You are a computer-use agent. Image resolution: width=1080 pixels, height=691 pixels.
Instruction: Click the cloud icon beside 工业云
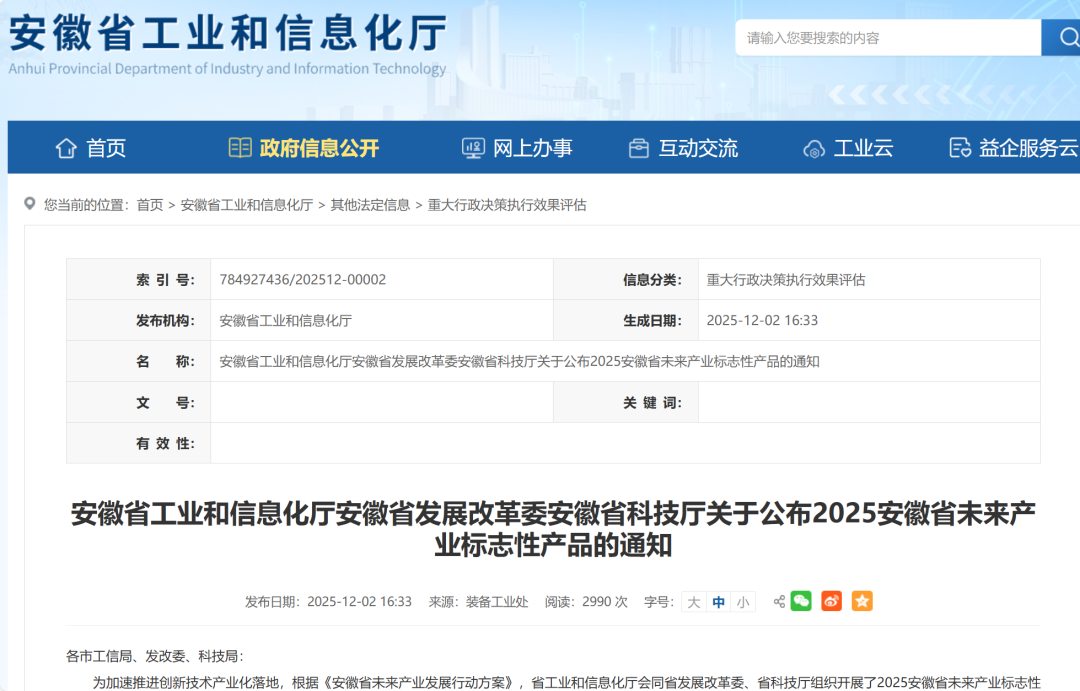click(814, 149)
